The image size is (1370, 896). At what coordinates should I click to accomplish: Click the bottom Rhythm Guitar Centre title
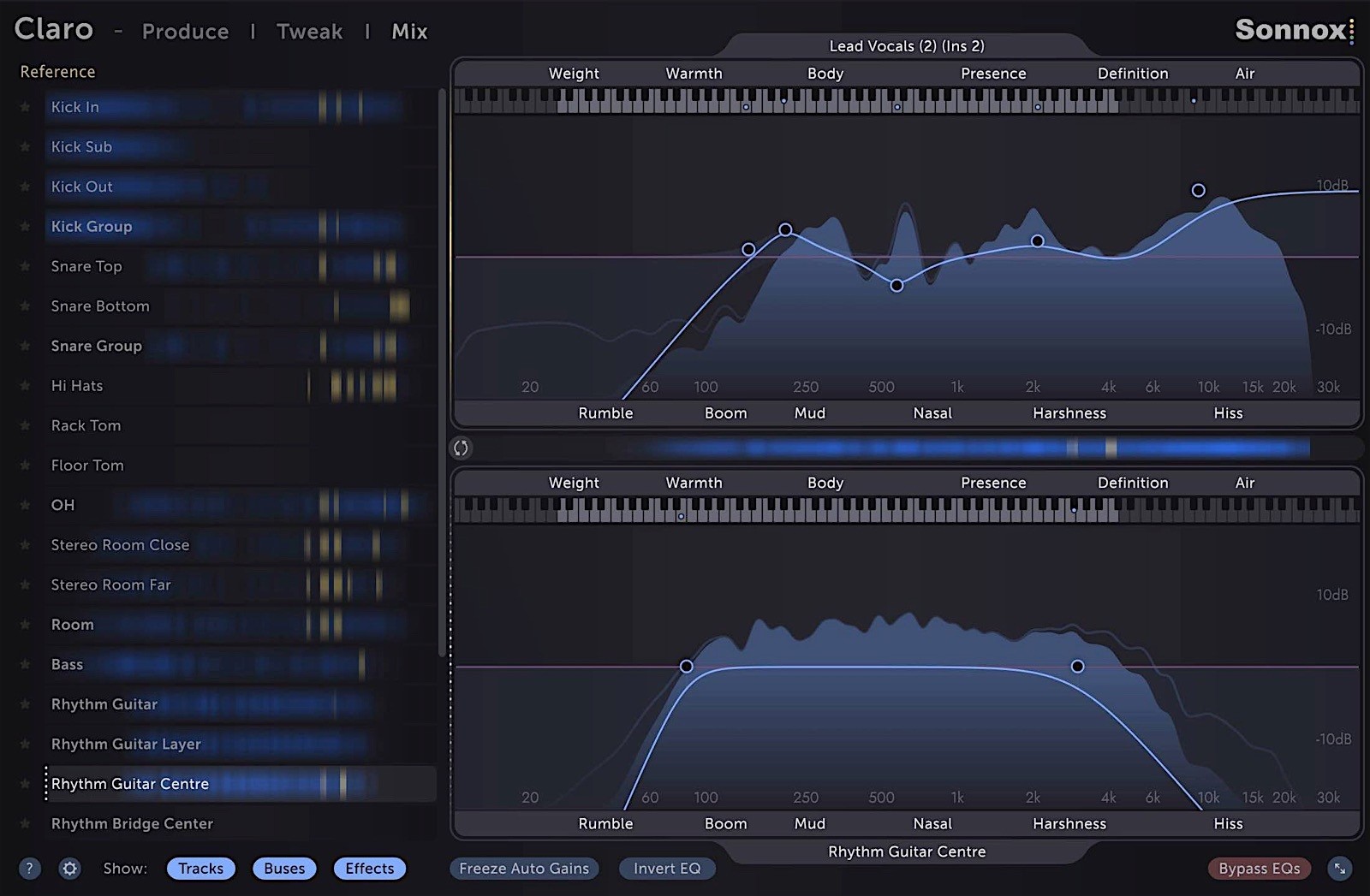coord(907,851)
